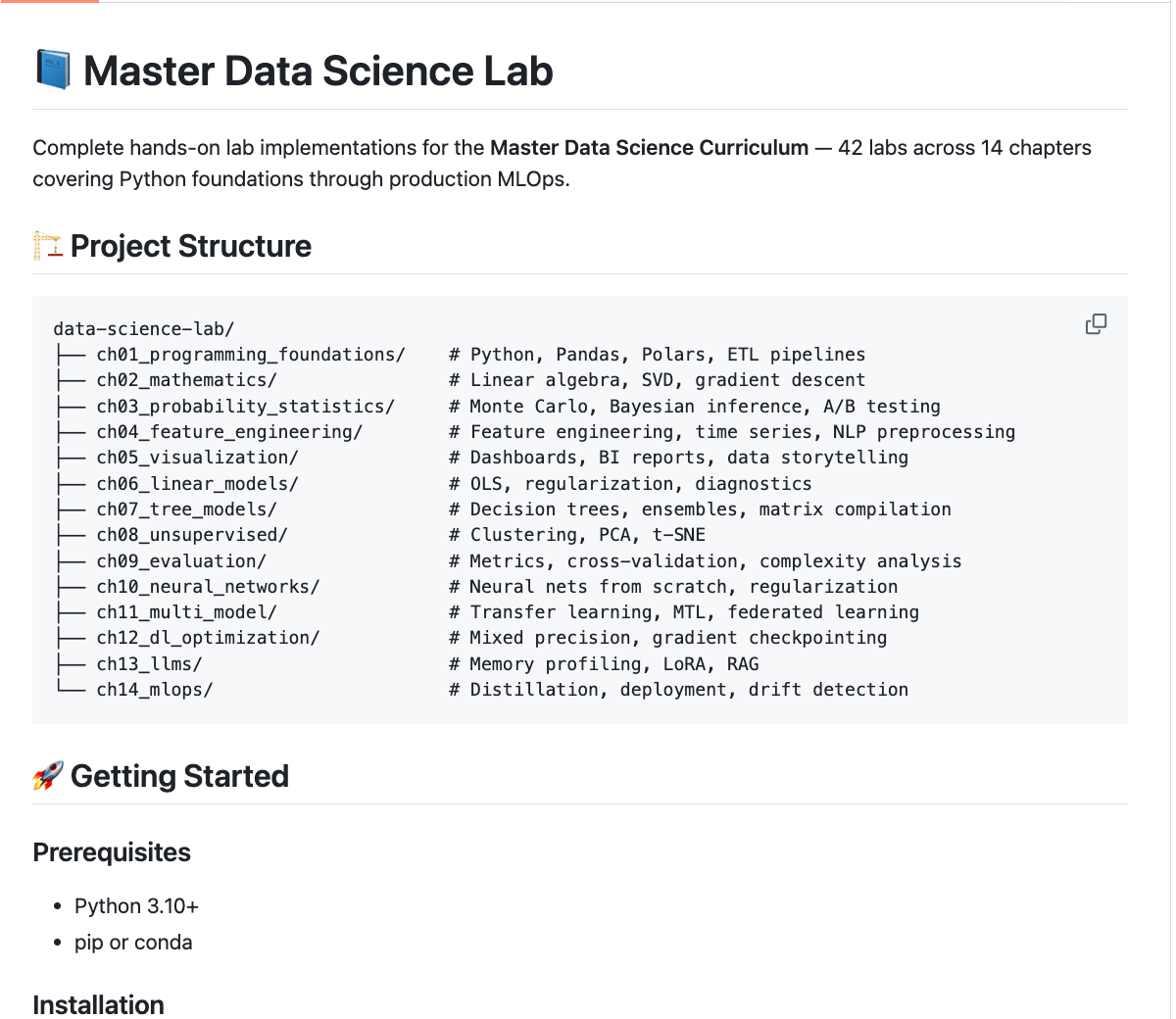Click the crane emoji beside Project Structure
This screenshot has width=1176, height=1019.
(47, 246)
